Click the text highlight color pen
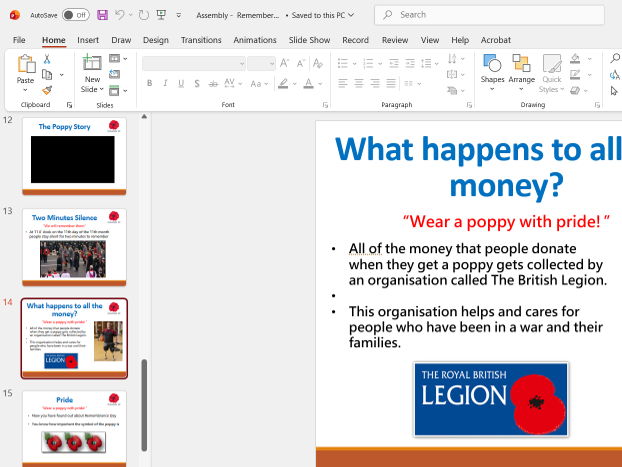This screenshot has height=467, width=622. click(283, 83)
